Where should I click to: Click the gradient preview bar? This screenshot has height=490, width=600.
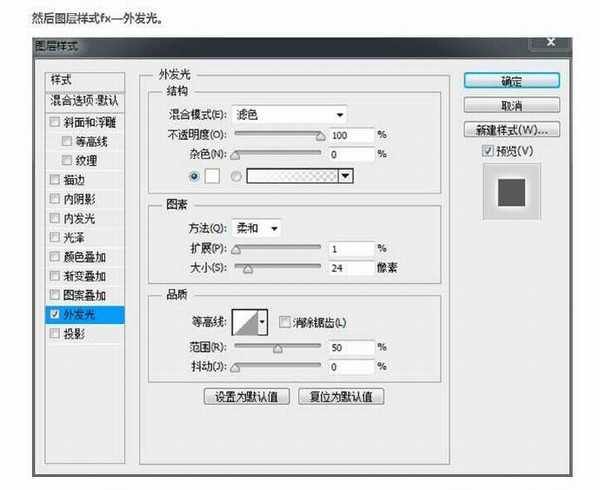[x=292, y=176]
